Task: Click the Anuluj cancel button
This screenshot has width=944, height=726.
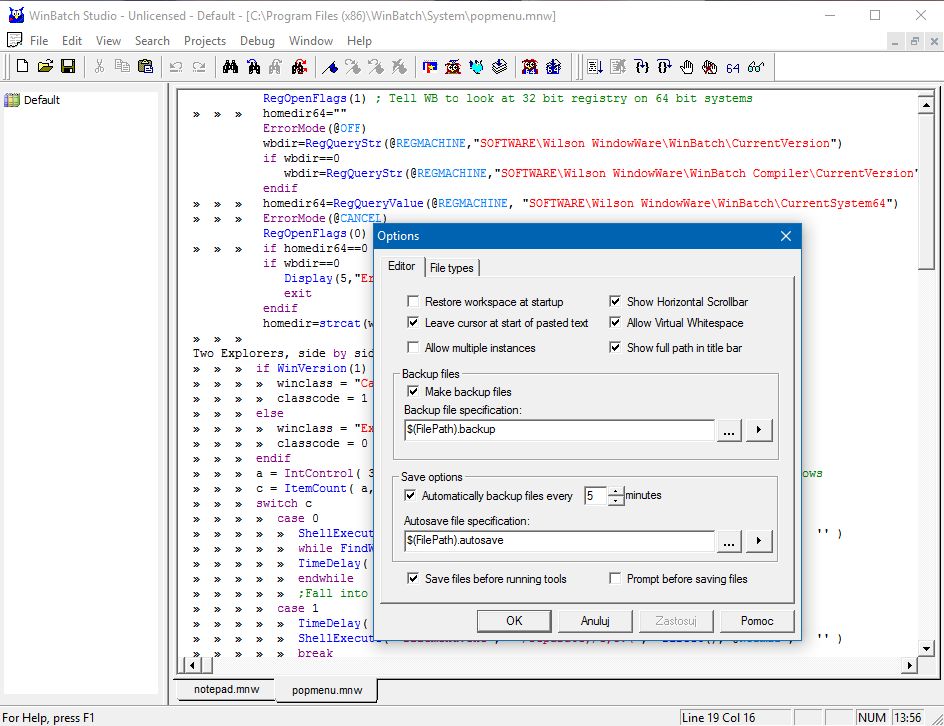Action: point(595,621)
